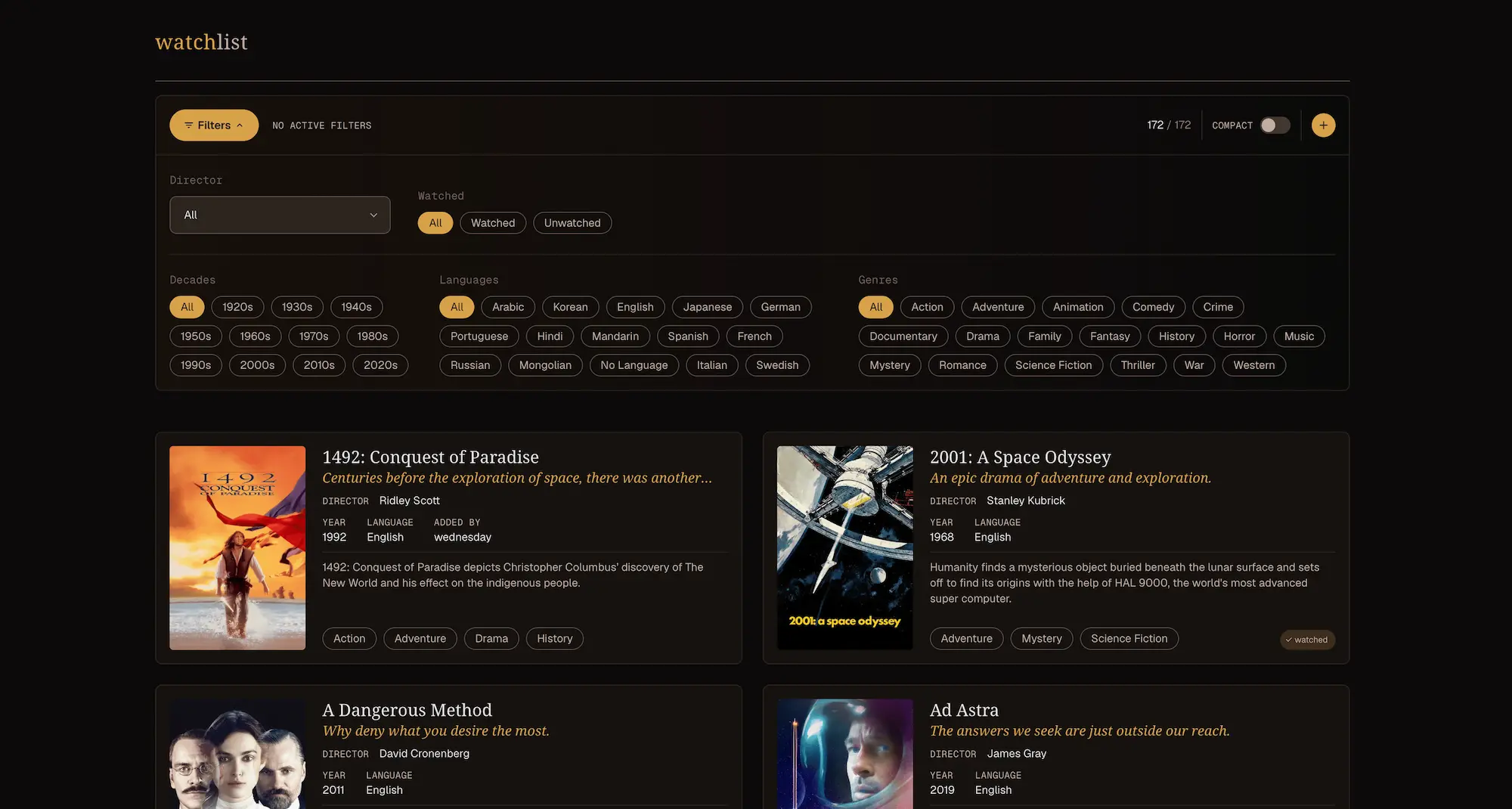Toggle the Compact view switch

click(x=1275, y=126)
